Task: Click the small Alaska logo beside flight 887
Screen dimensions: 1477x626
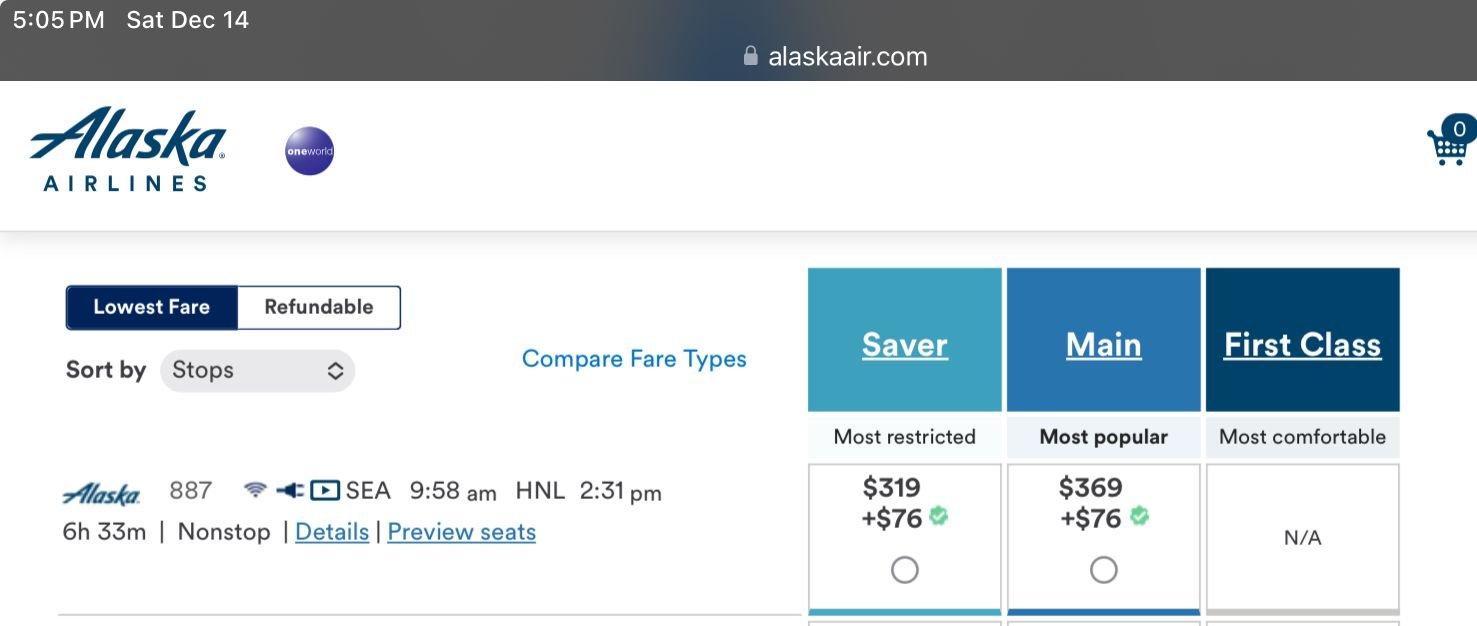Action: tap(101, 493)
